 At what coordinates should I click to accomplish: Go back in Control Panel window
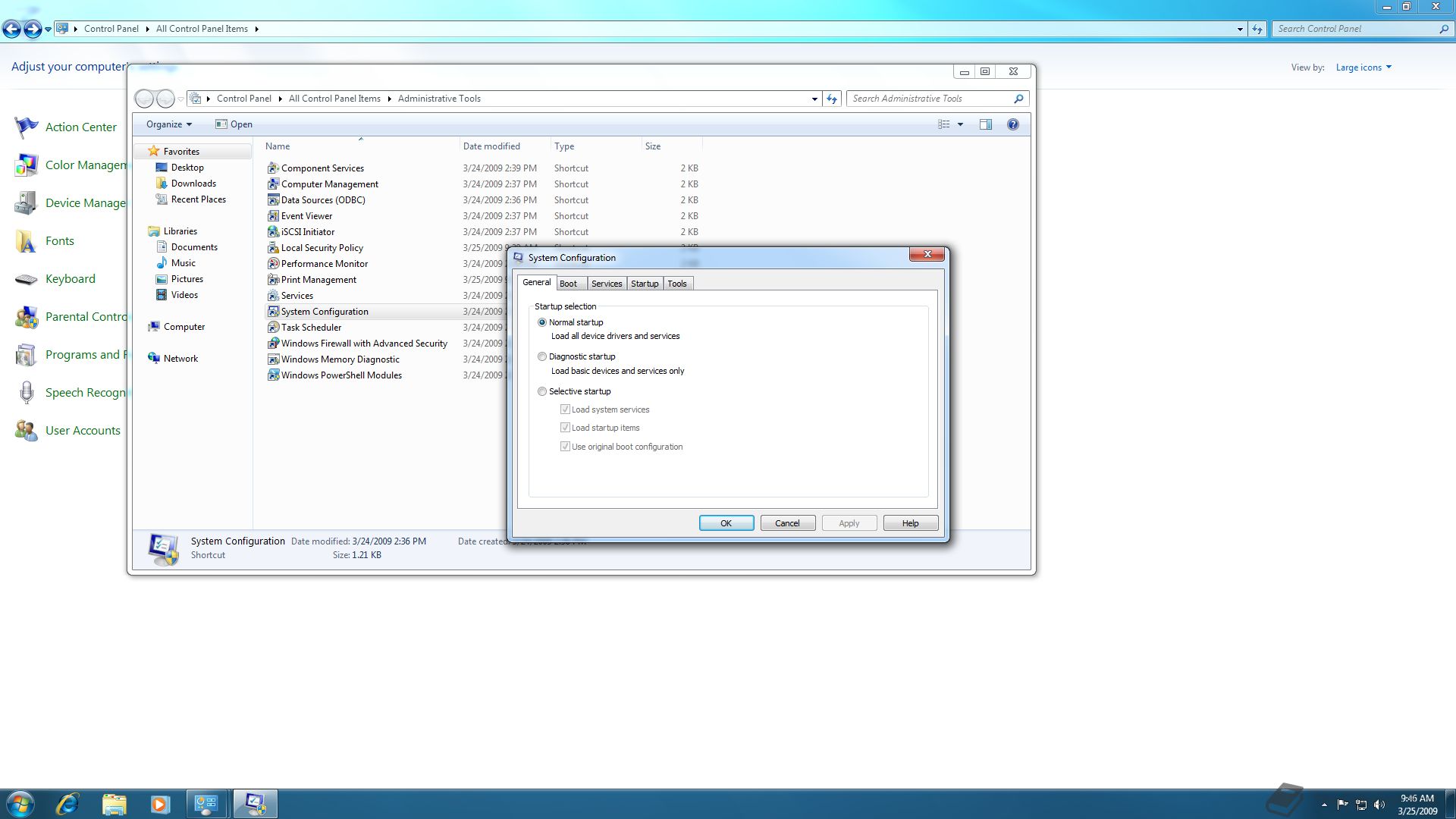pyautogui.click(x=11, y=30)
